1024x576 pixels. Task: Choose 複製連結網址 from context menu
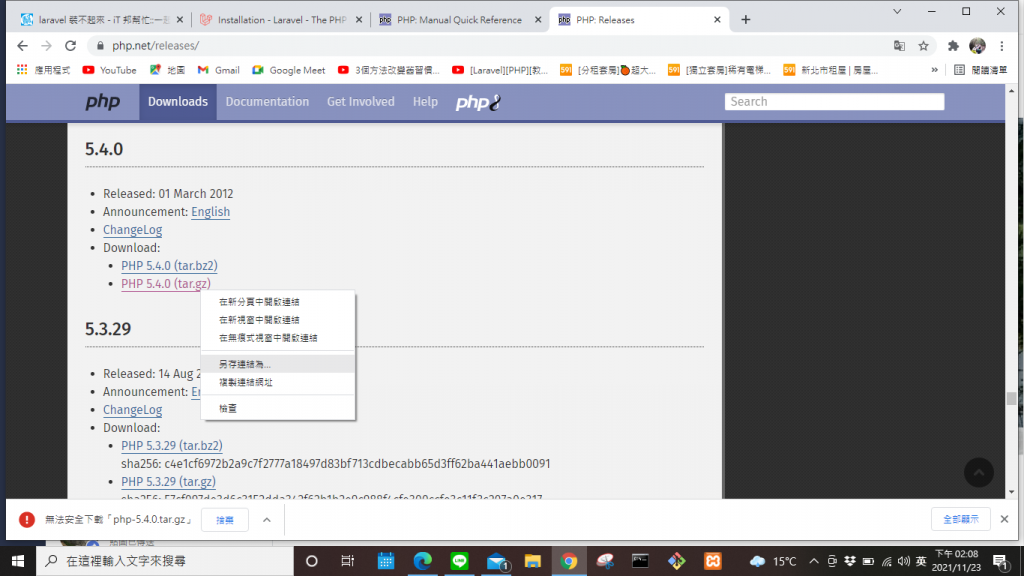(278, 383)
